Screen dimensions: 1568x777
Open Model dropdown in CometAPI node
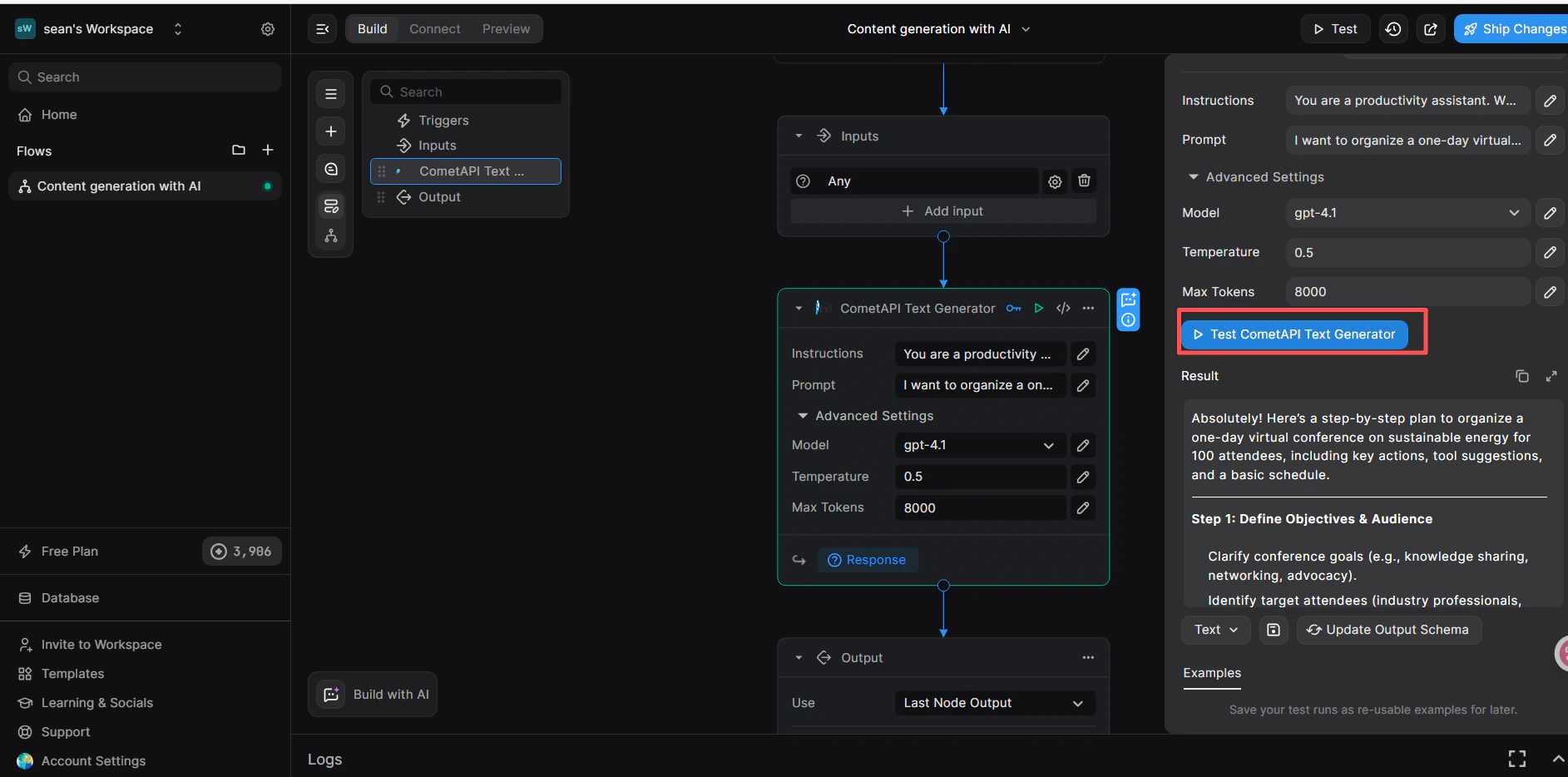pyautogui.click(x=980, y=445)
